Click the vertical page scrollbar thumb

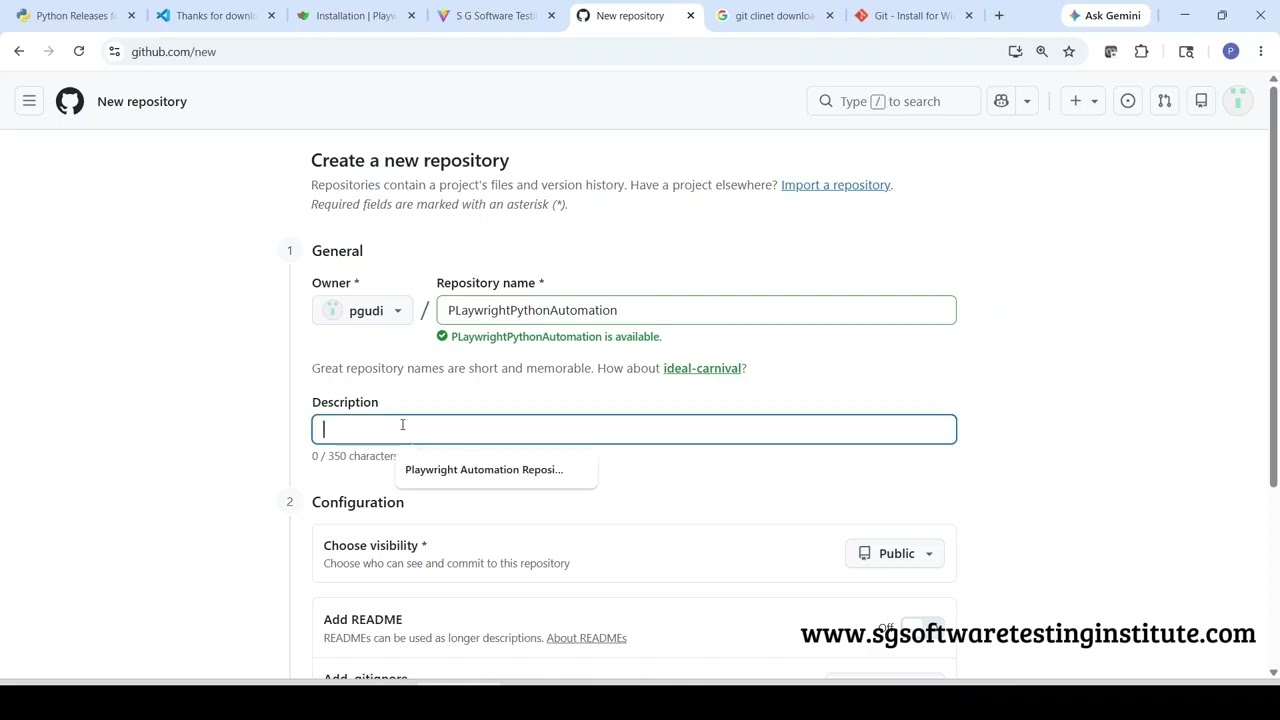point(1273,285)
